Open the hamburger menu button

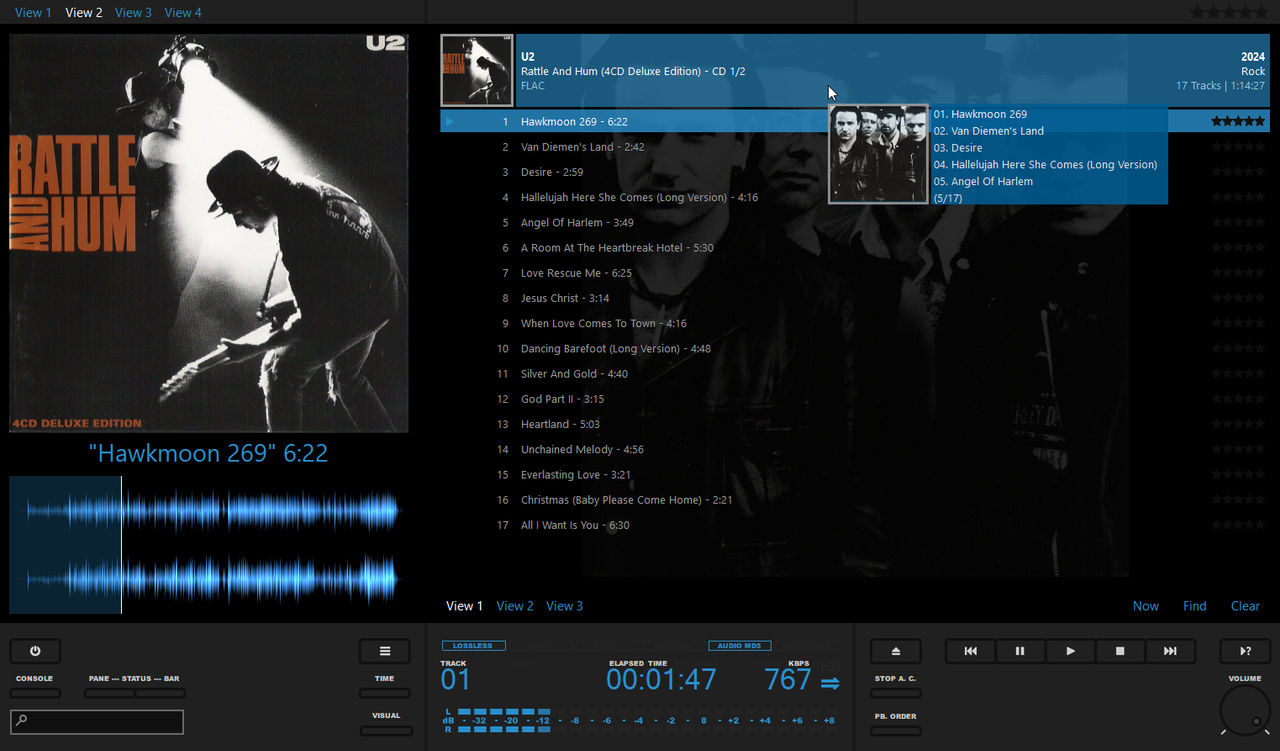coord(385,651)
